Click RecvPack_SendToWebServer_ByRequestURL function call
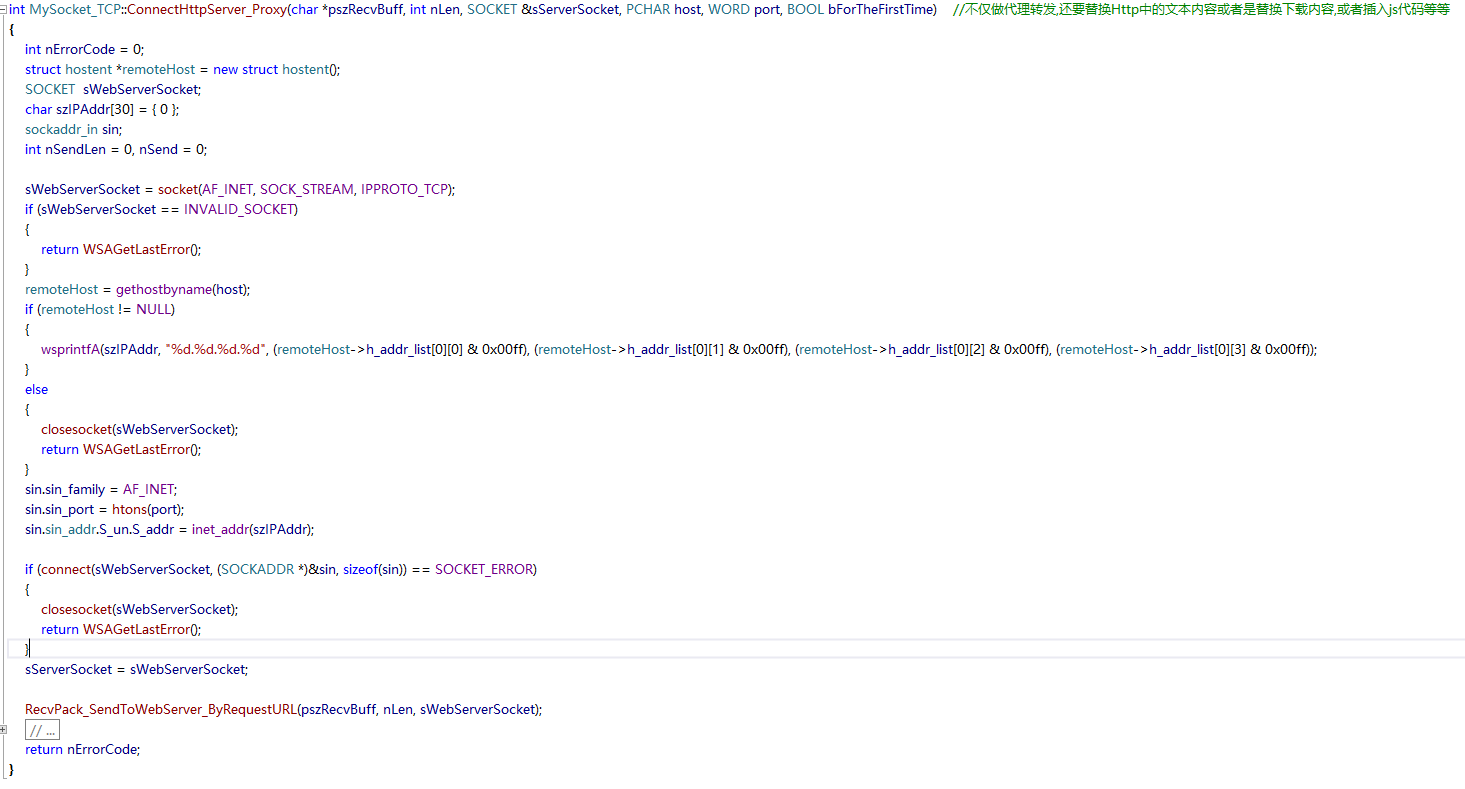Screen dimensions: 1465x789 [x=160, y=710]
